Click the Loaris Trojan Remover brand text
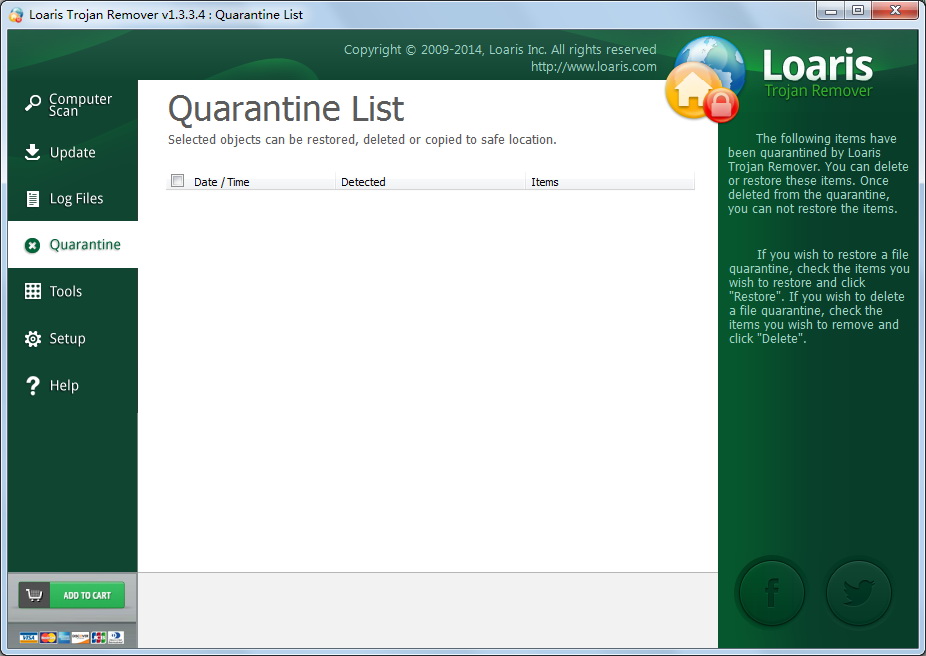 [818, 74]
